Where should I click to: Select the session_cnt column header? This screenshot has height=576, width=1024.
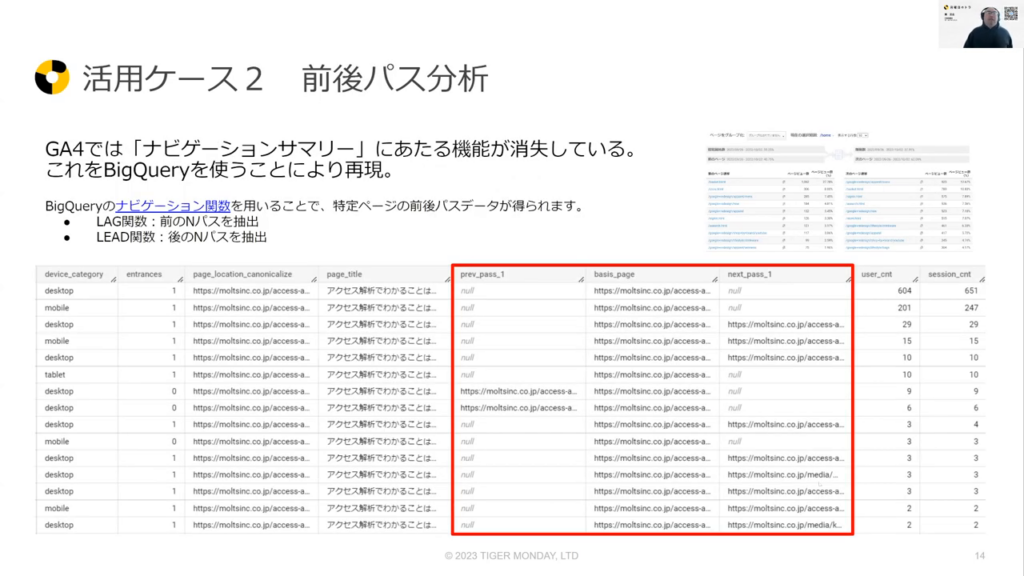pos(948,273)
